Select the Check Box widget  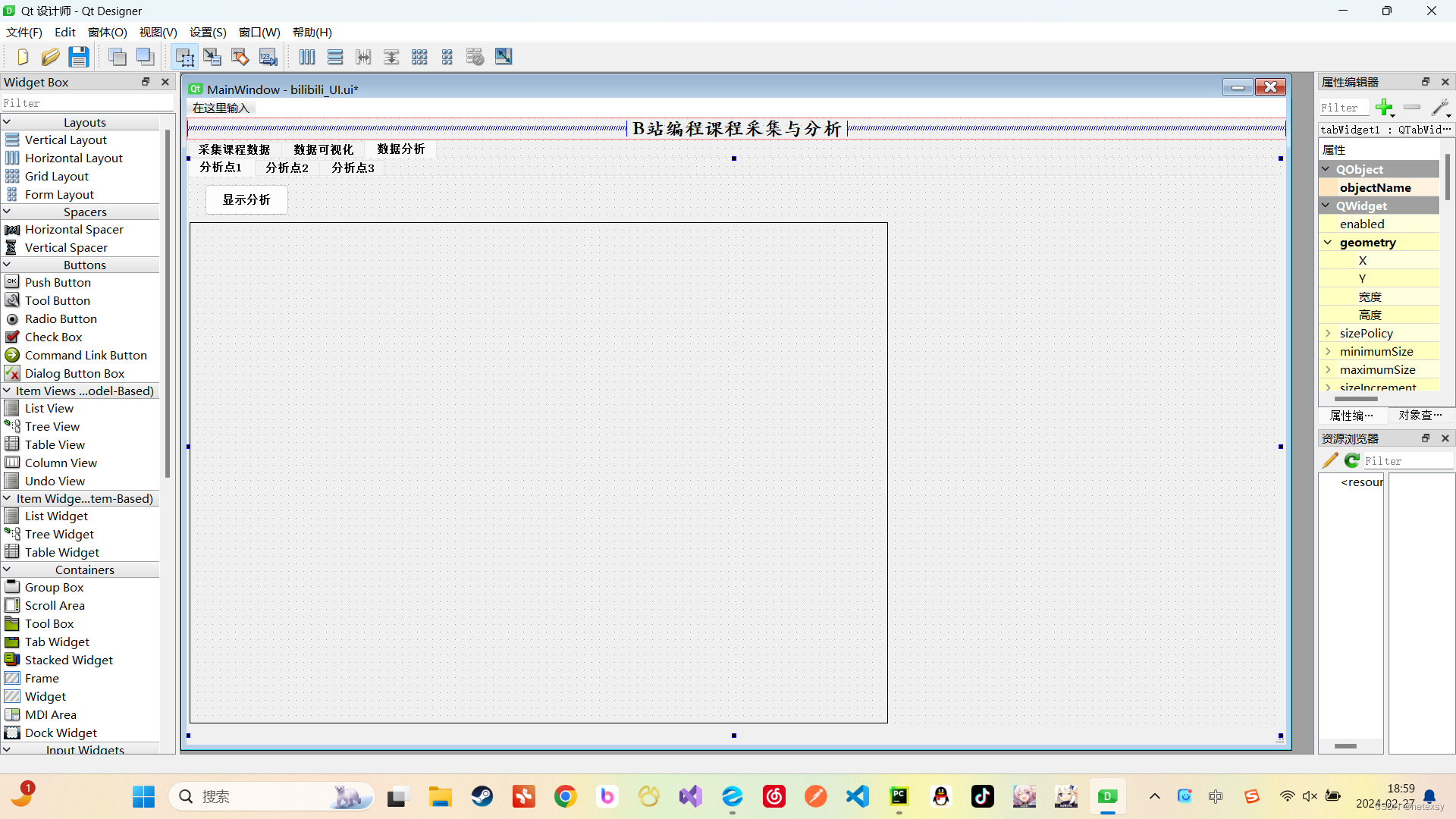click(x=53, y=337)
